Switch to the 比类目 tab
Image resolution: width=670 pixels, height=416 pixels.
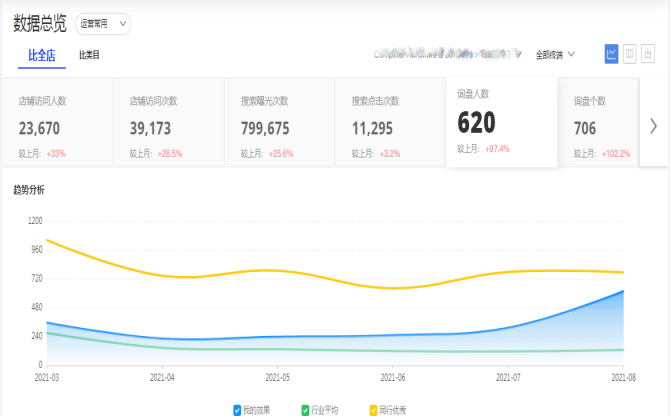coord(89,55)
